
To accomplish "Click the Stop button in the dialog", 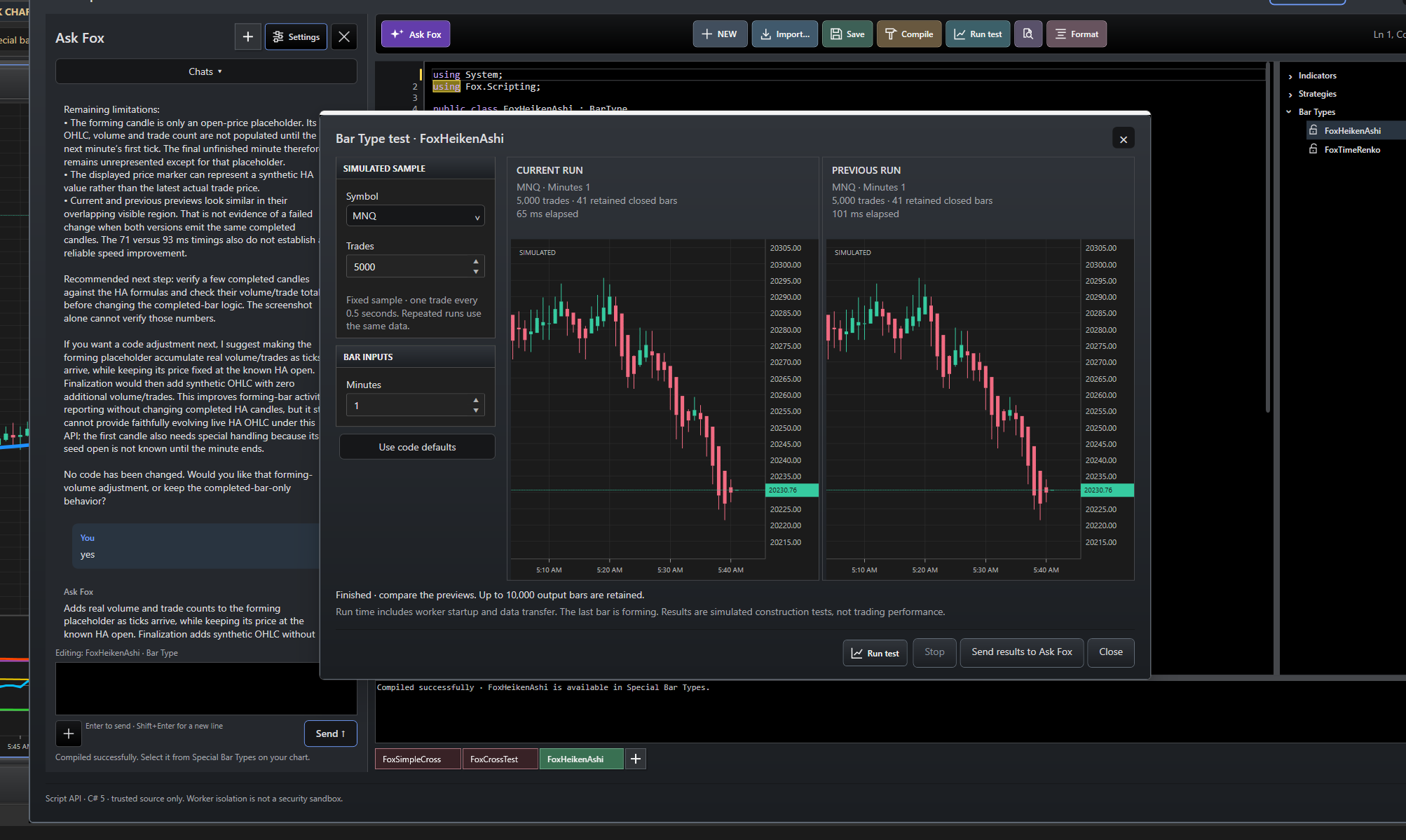I will pyautogui.click(x=934, y=652).
